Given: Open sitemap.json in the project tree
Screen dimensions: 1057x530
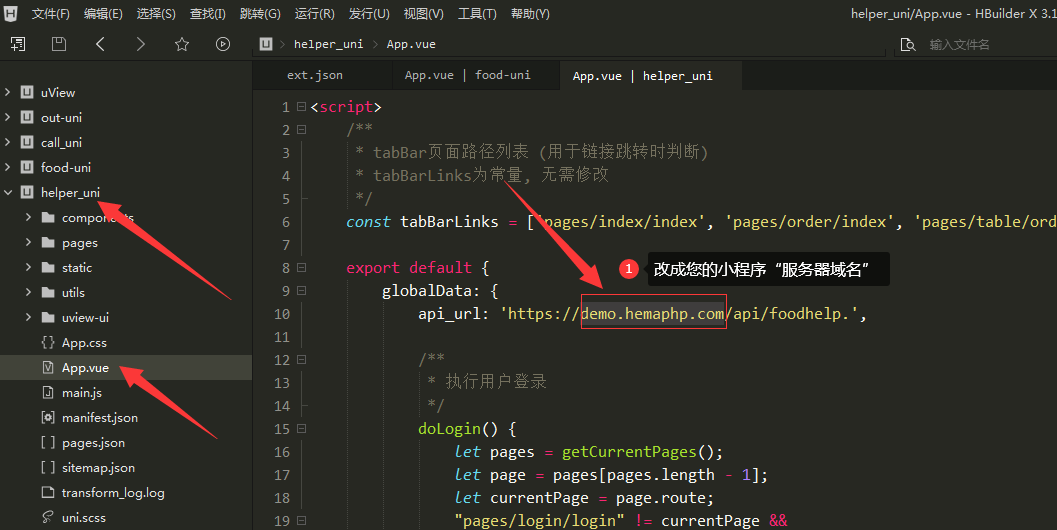Looking at the screenshot, I should click(x=98, y=467).
